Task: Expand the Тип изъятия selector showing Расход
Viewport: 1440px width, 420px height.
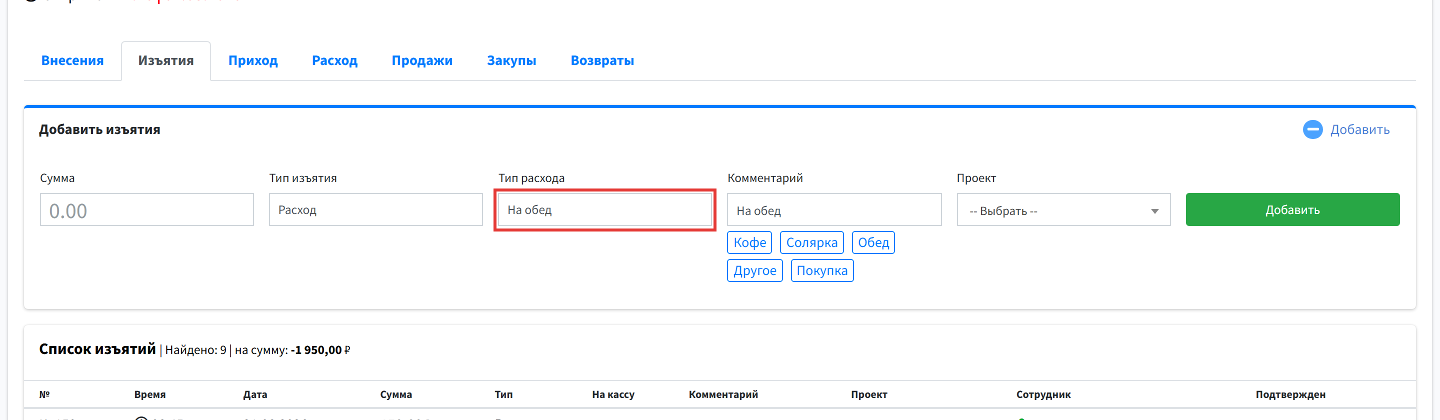Action: pyautogui.click(x=376, y=210)
